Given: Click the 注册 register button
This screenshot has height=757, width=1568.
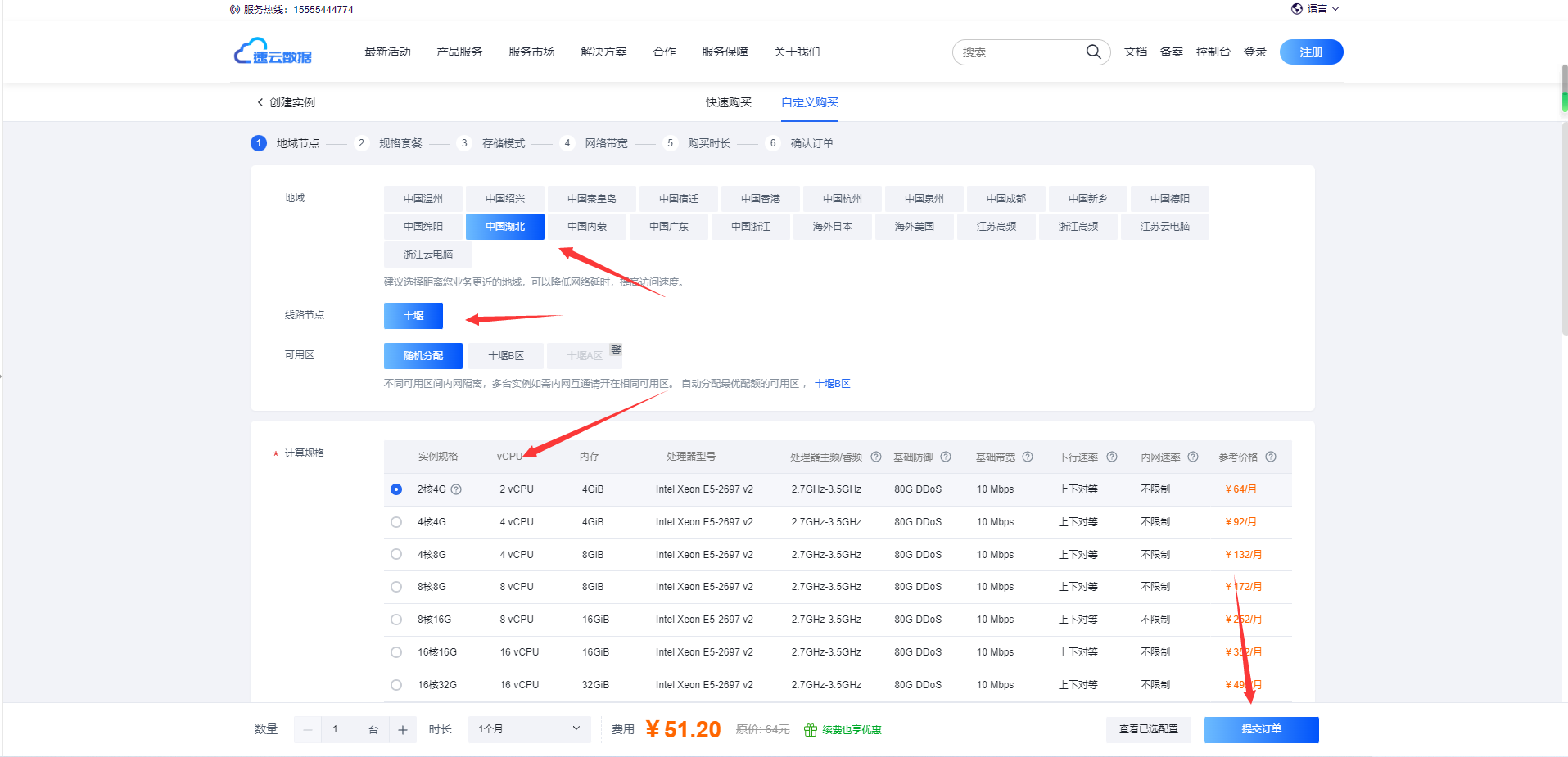Looking at the screenshot, I should click(1312, 52).
